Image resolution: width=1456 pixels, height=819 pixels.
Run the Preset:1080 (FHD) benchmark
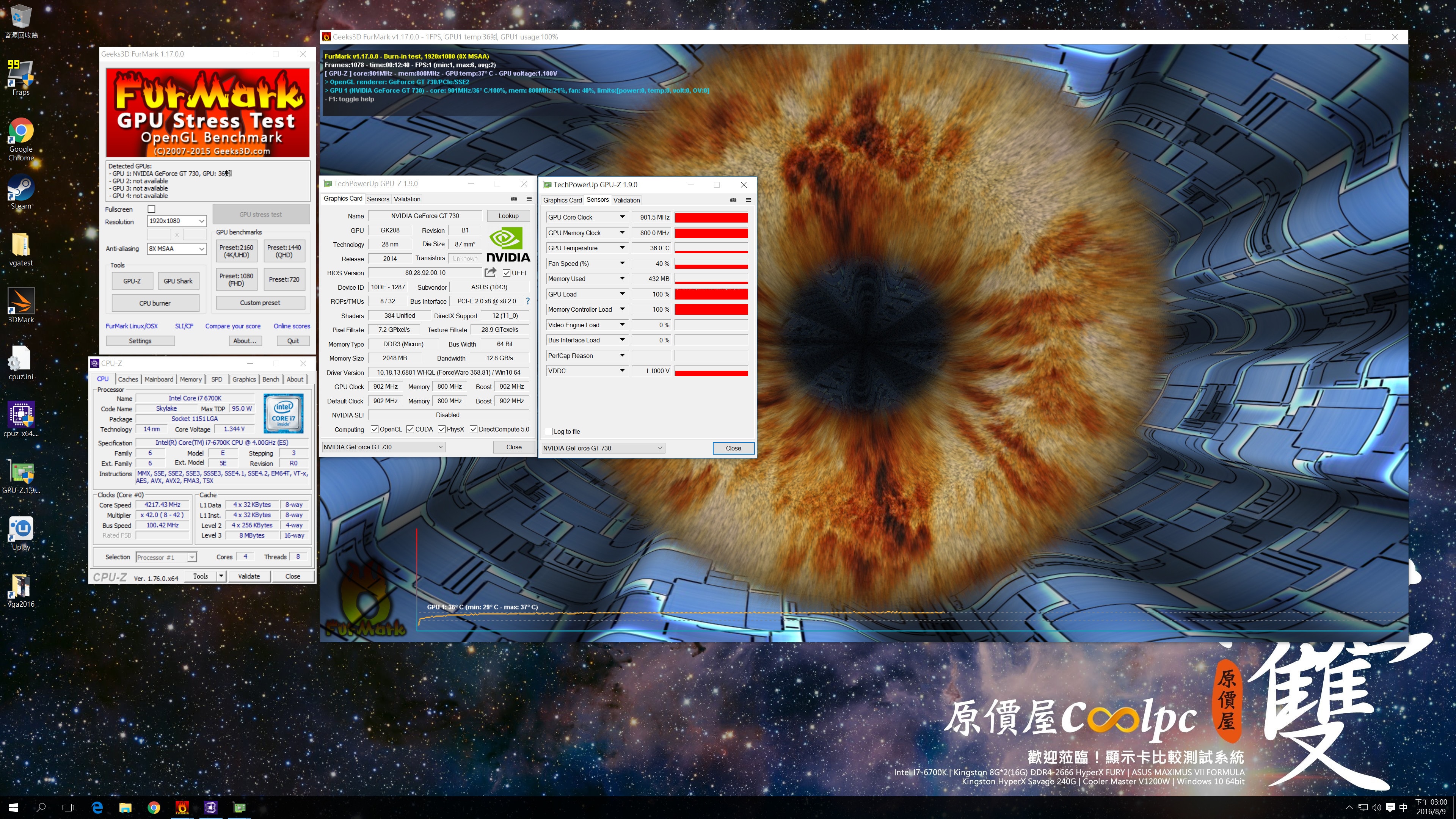pyautogui.click(x=236, y=280)
